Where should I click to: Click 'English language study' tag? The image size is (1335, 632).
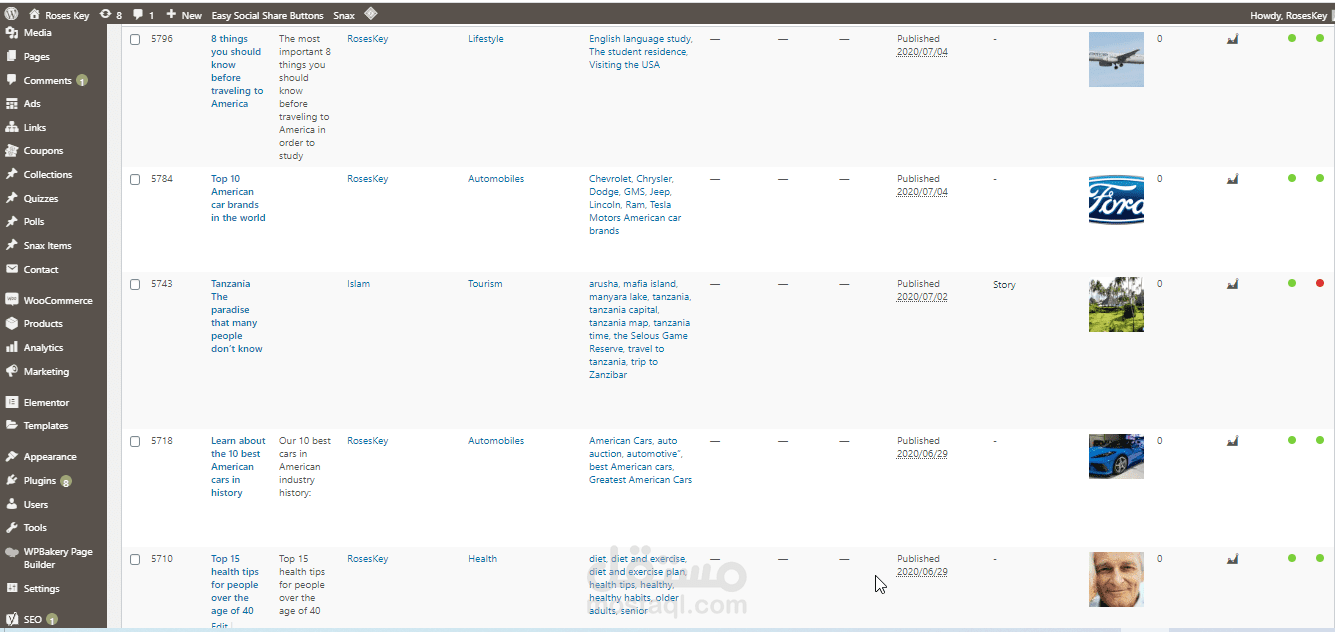(x=640, y=39)
